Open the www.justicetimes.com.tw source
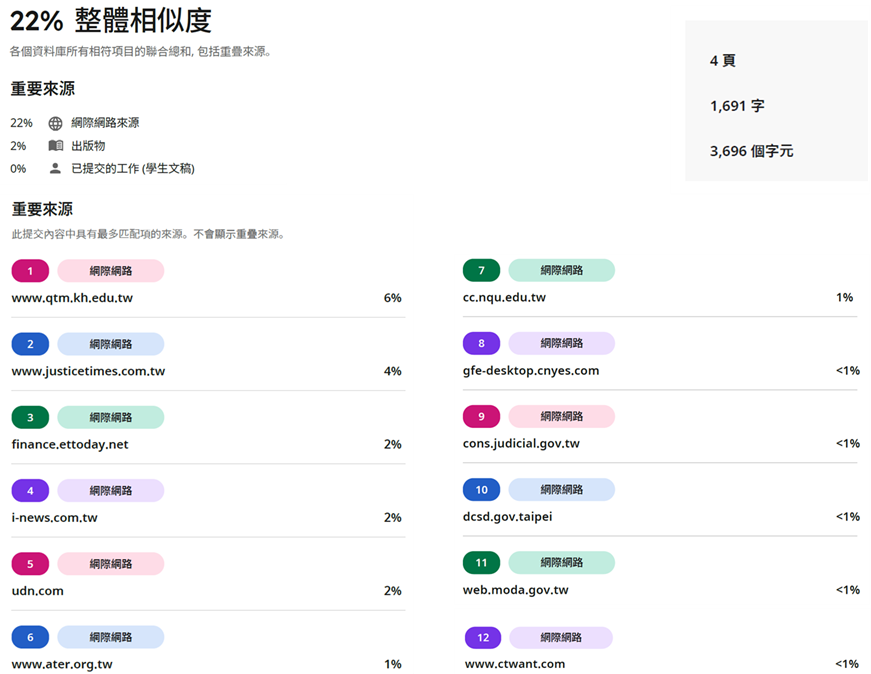The height and width of the screenshot is (674, 871). pyautogui.click(x=88, y=371)
